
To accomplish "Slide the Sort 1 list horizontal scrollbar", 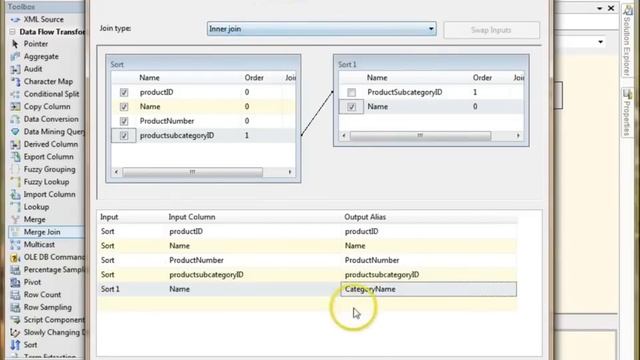I will [x=420, y=136].
